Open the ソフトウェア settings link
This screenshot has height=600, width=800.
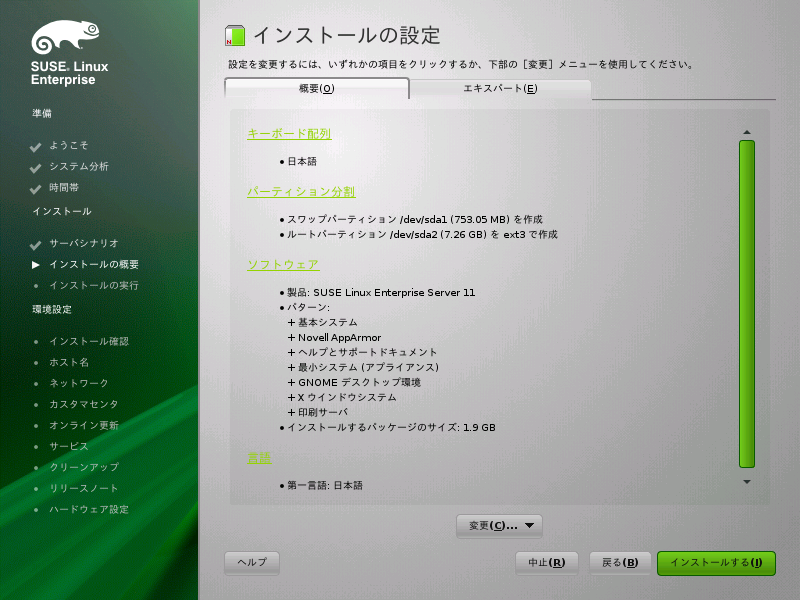tap(283, 265)
